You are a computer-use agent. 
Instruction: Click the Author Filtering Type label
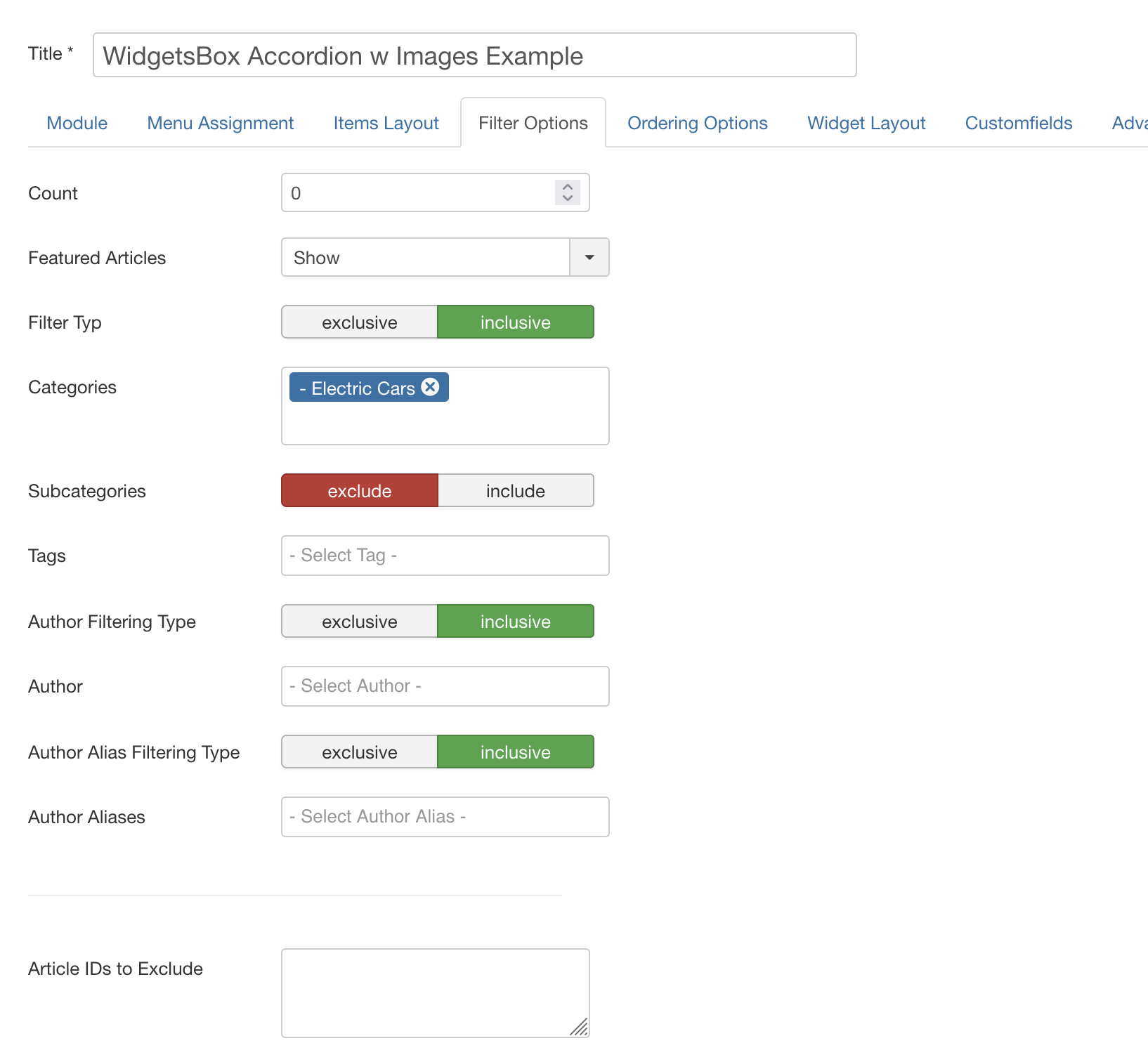click(112, 622)
